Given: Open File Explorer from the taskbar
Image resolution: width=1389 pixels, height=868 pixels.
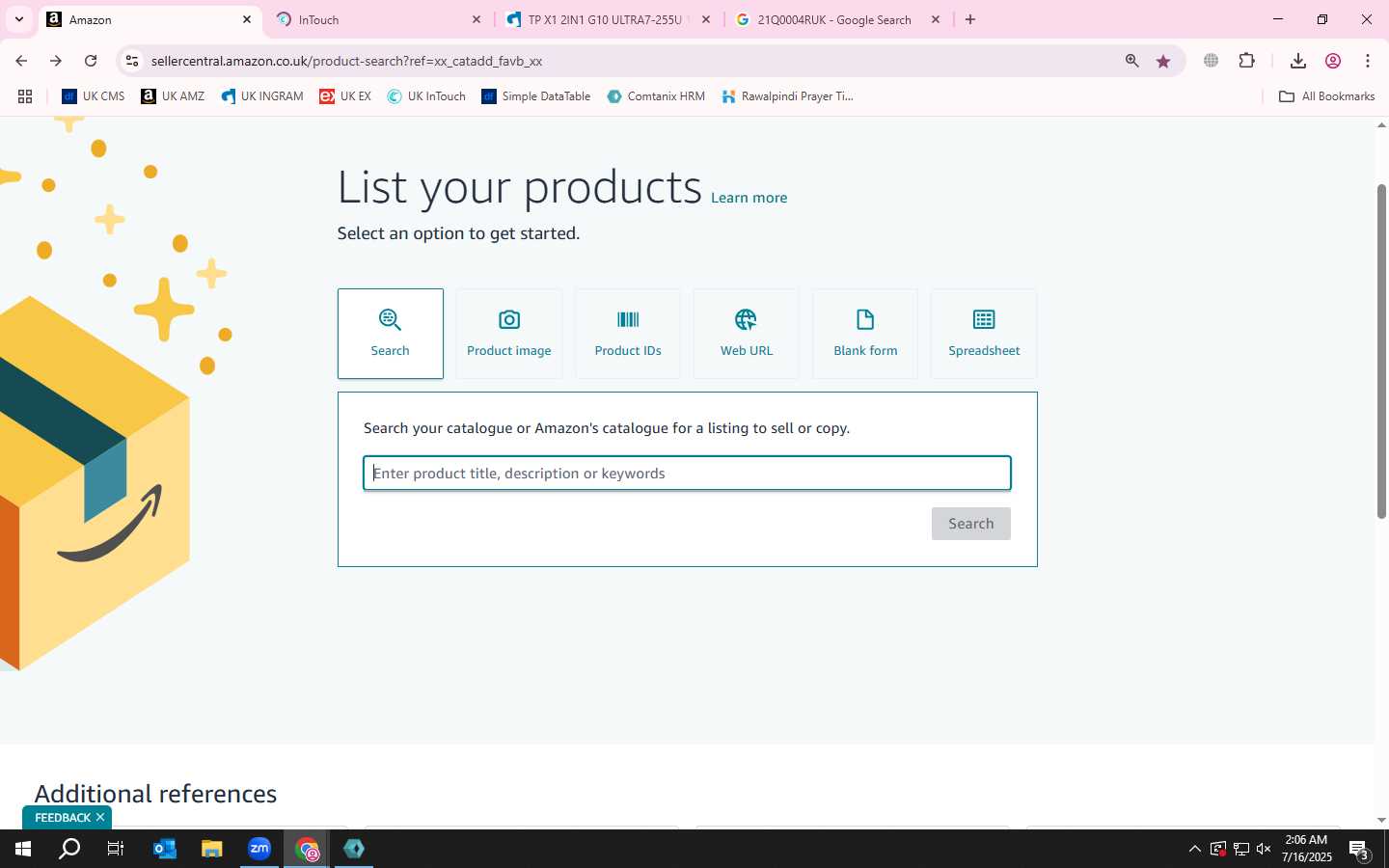Looking at the screenshot, I should (212, 849).
